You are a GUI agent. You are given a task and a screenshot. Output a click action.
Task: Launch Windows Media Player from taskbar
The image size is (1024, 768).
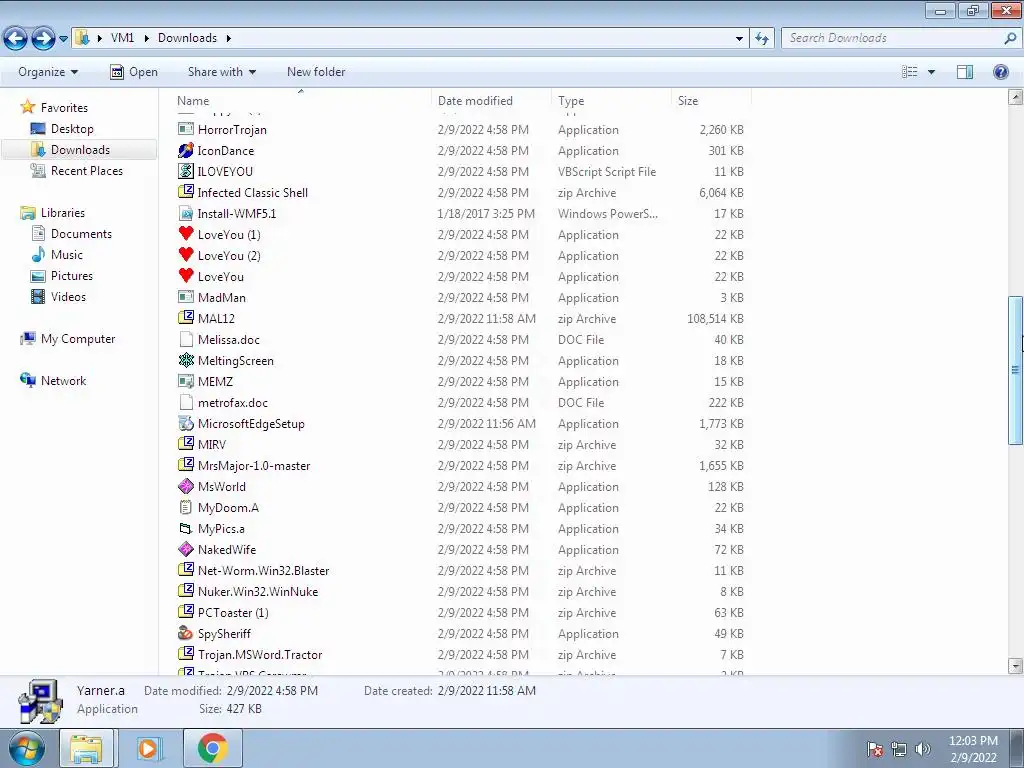(x=148, y=748)
